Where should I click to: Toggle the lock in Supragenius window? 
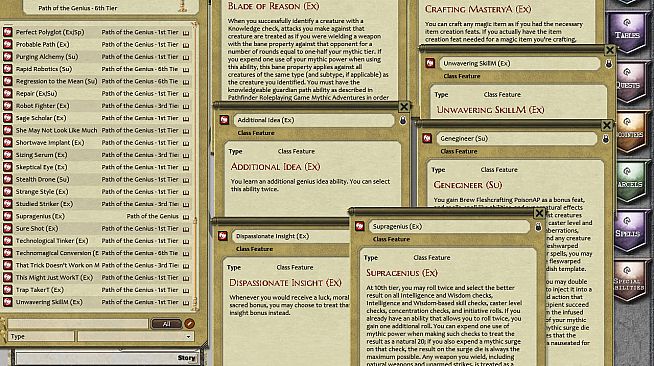(538, 227)
